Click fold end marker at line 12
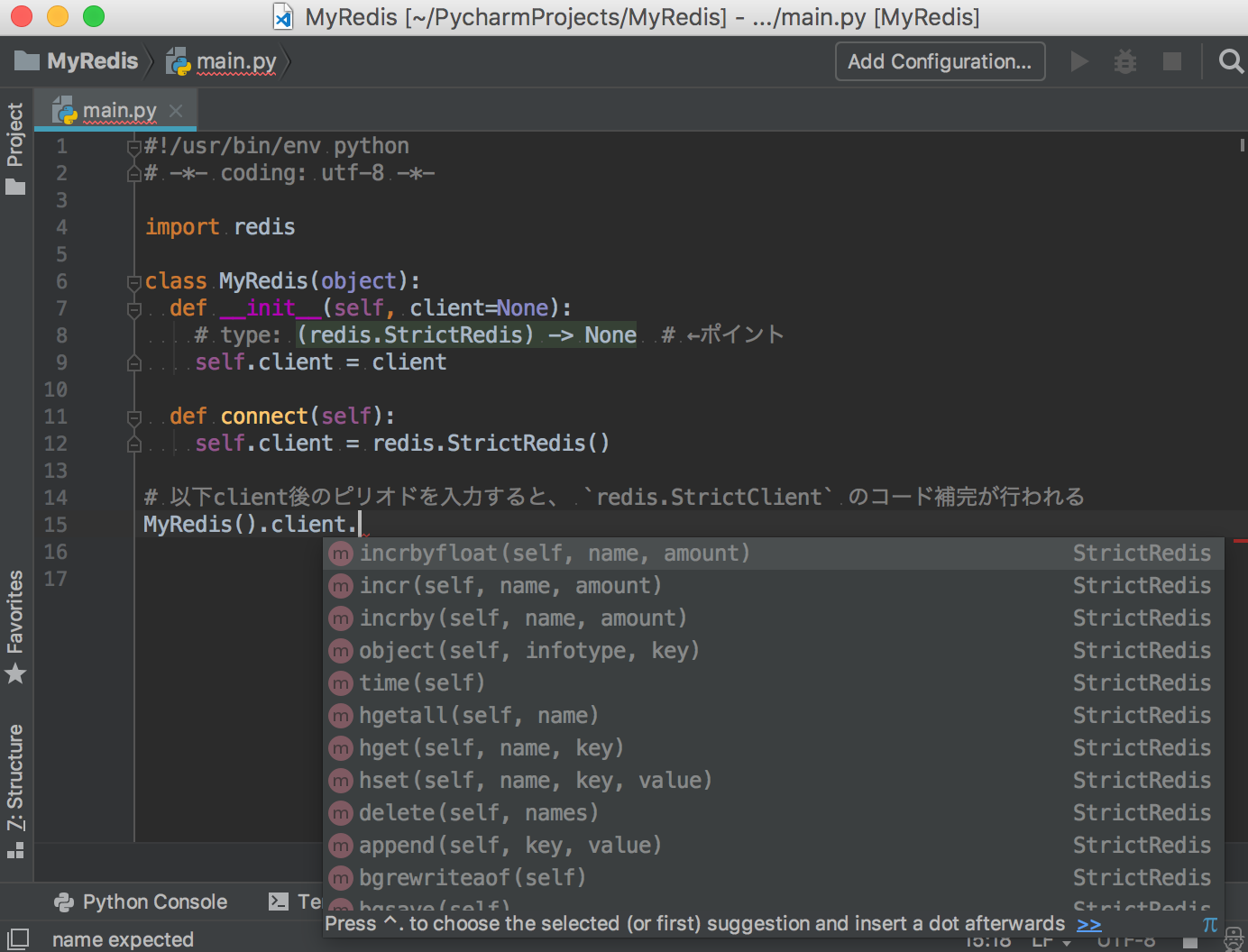Viewport: 1248px width, 952px height. coord(133,444)
